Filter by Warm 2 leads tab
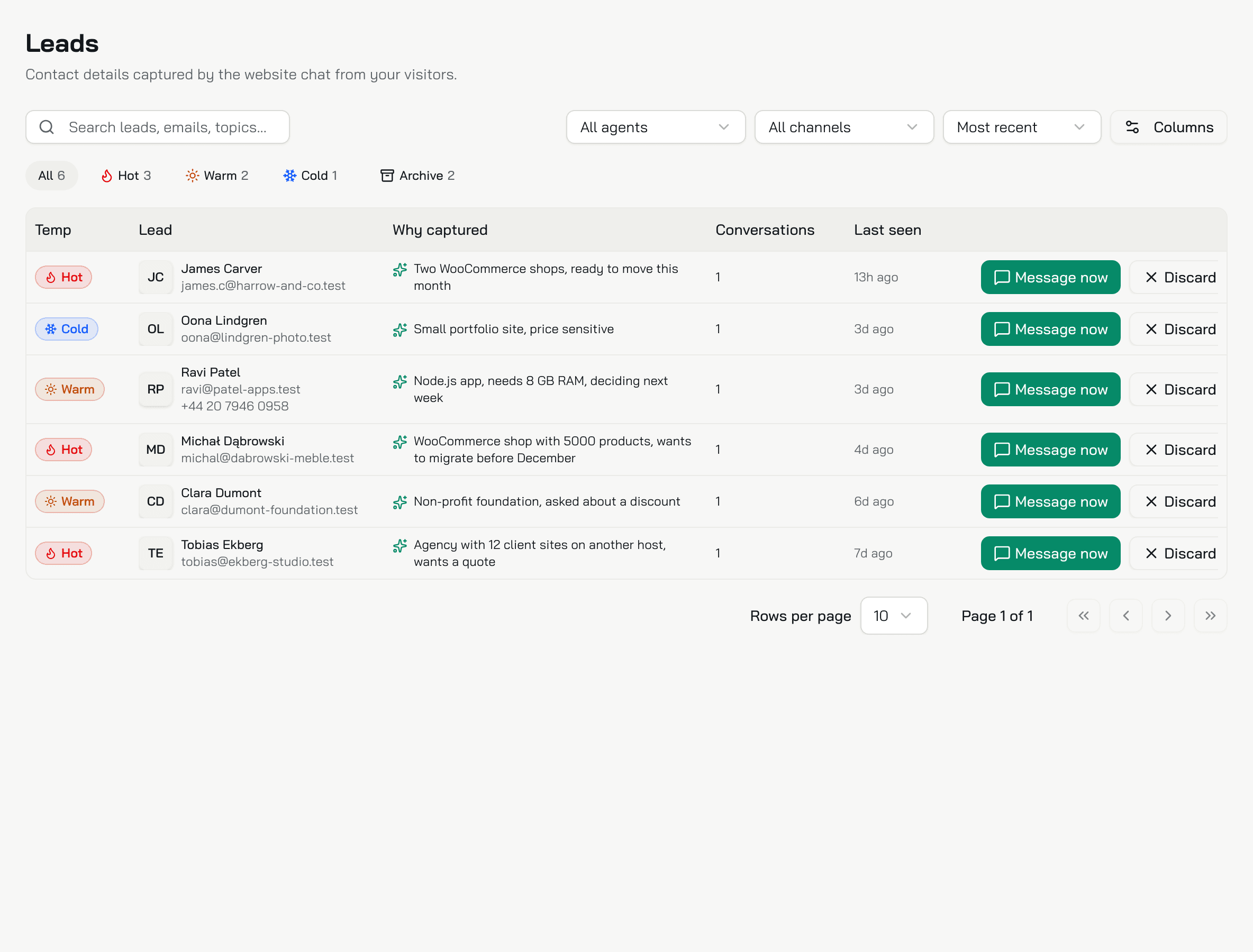The image size is (1253, 952). 217,176
